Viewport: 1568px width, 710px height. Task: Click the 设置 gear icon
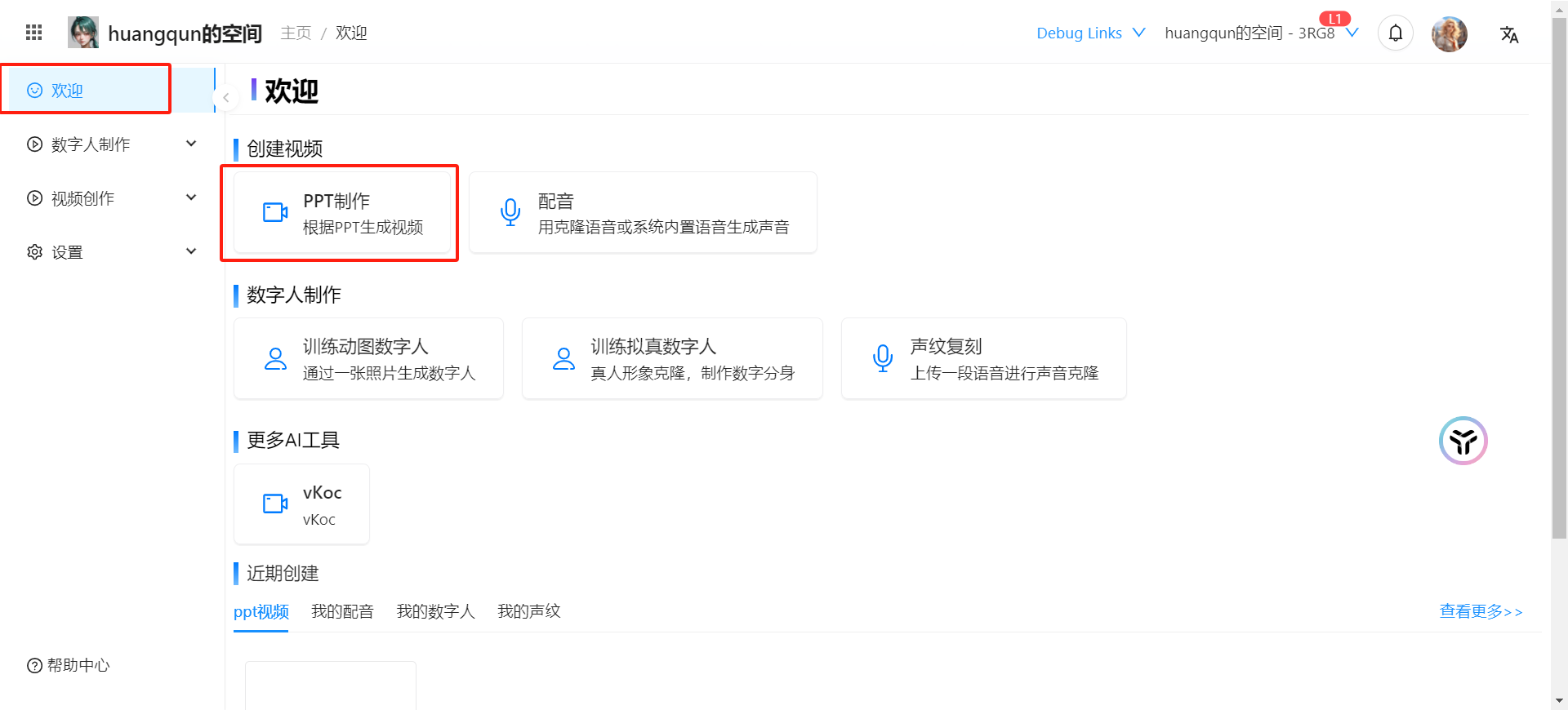pos(35,252)
